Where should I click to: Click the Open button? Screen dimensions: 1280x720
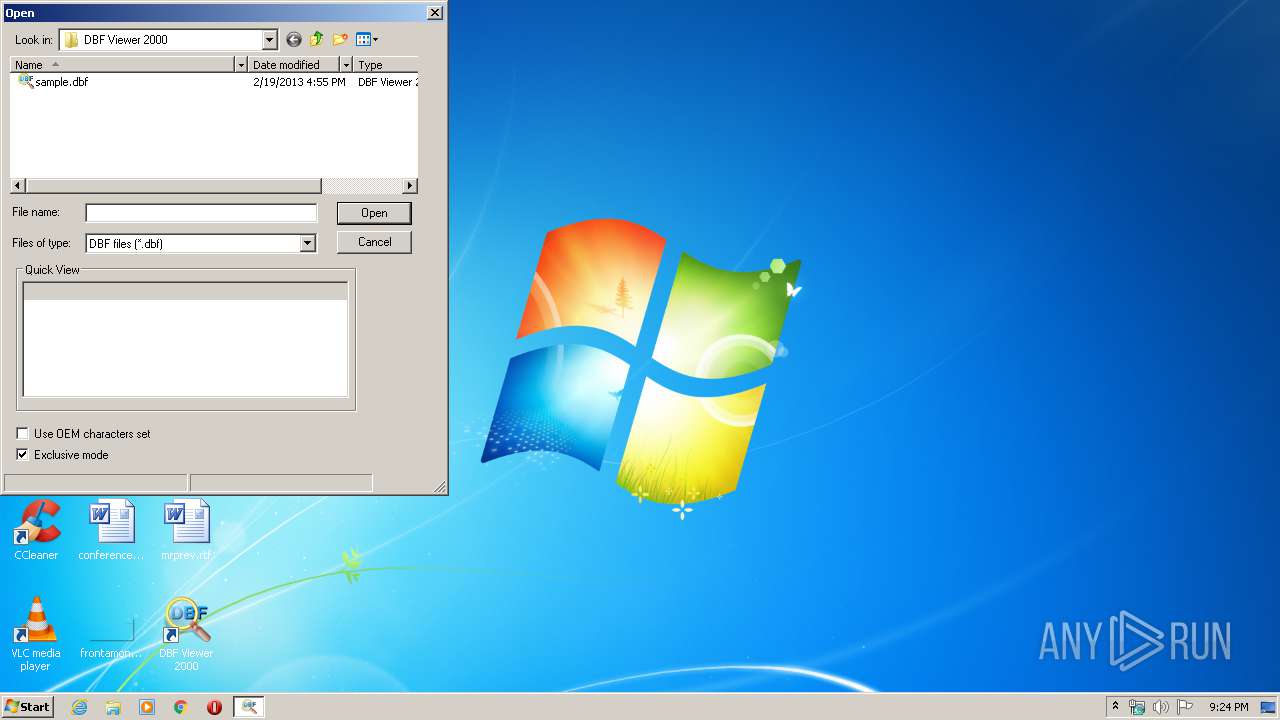point(374,213)
